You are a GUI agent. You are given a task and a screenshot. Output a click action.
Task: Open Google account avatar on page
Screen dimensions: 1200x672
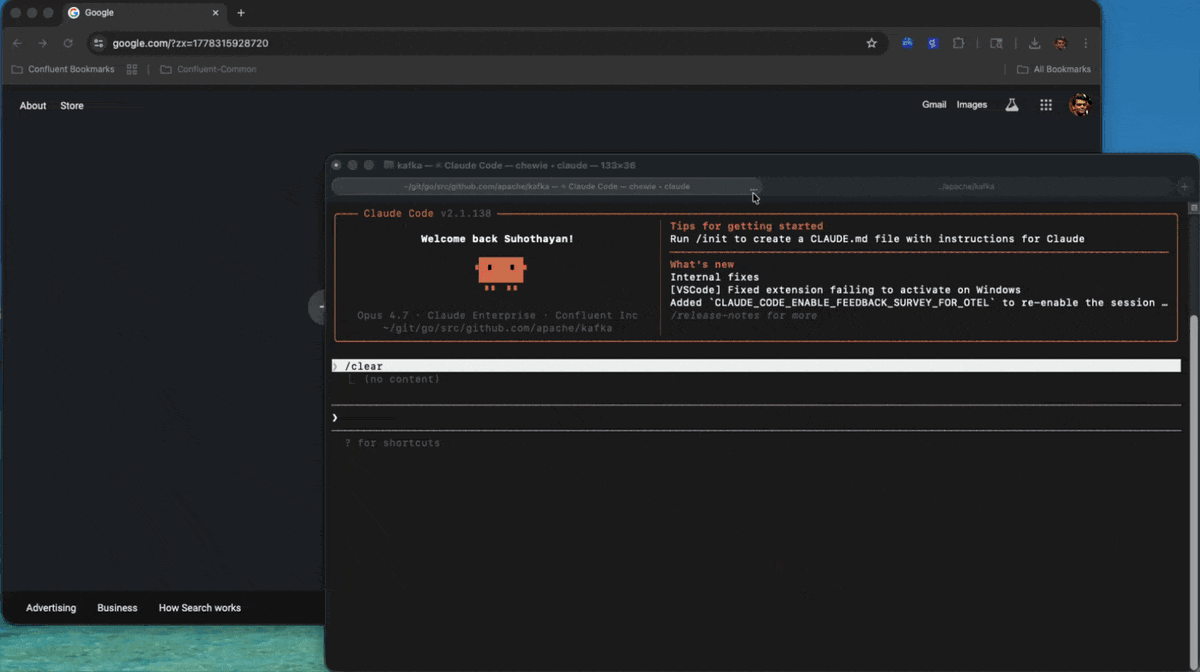pos(1079,105)
